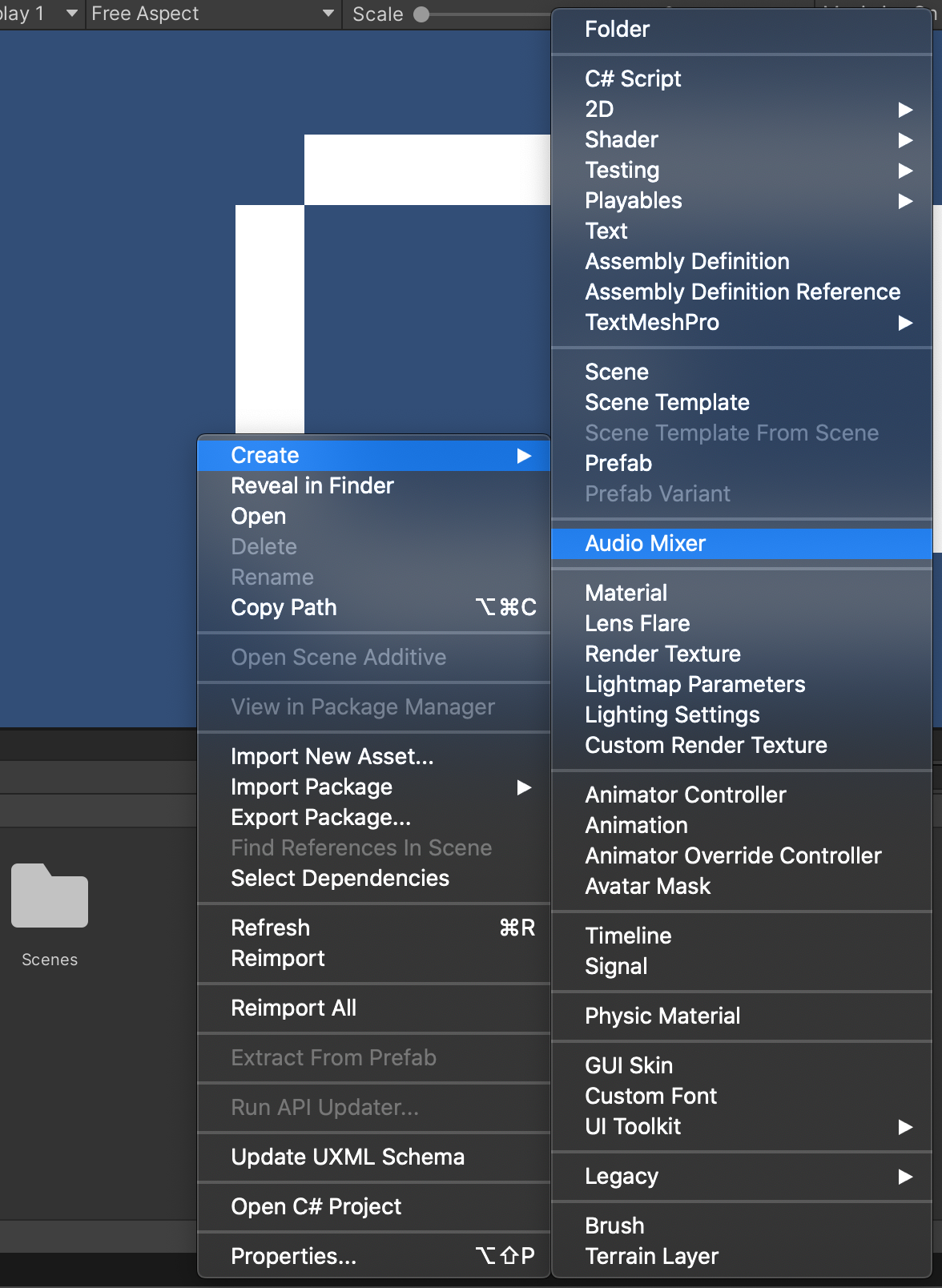Create an Assembly Definition
The image size is (942, 1288).
742,261
